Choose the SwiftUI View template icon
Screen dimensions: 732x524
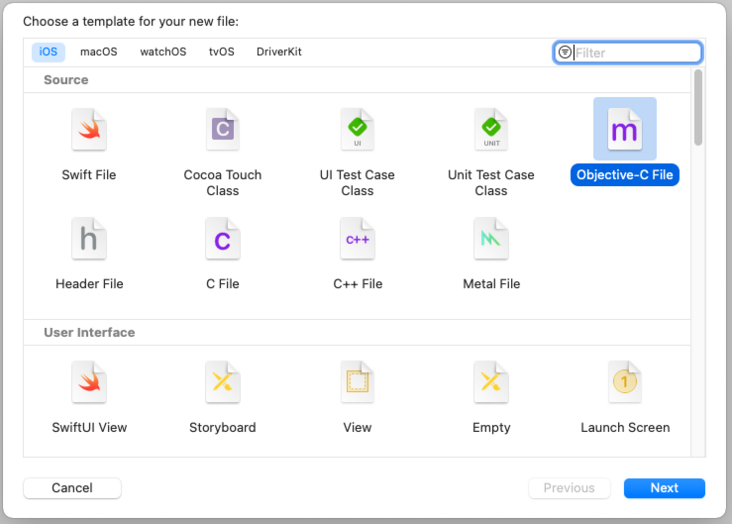pos(89,382)
